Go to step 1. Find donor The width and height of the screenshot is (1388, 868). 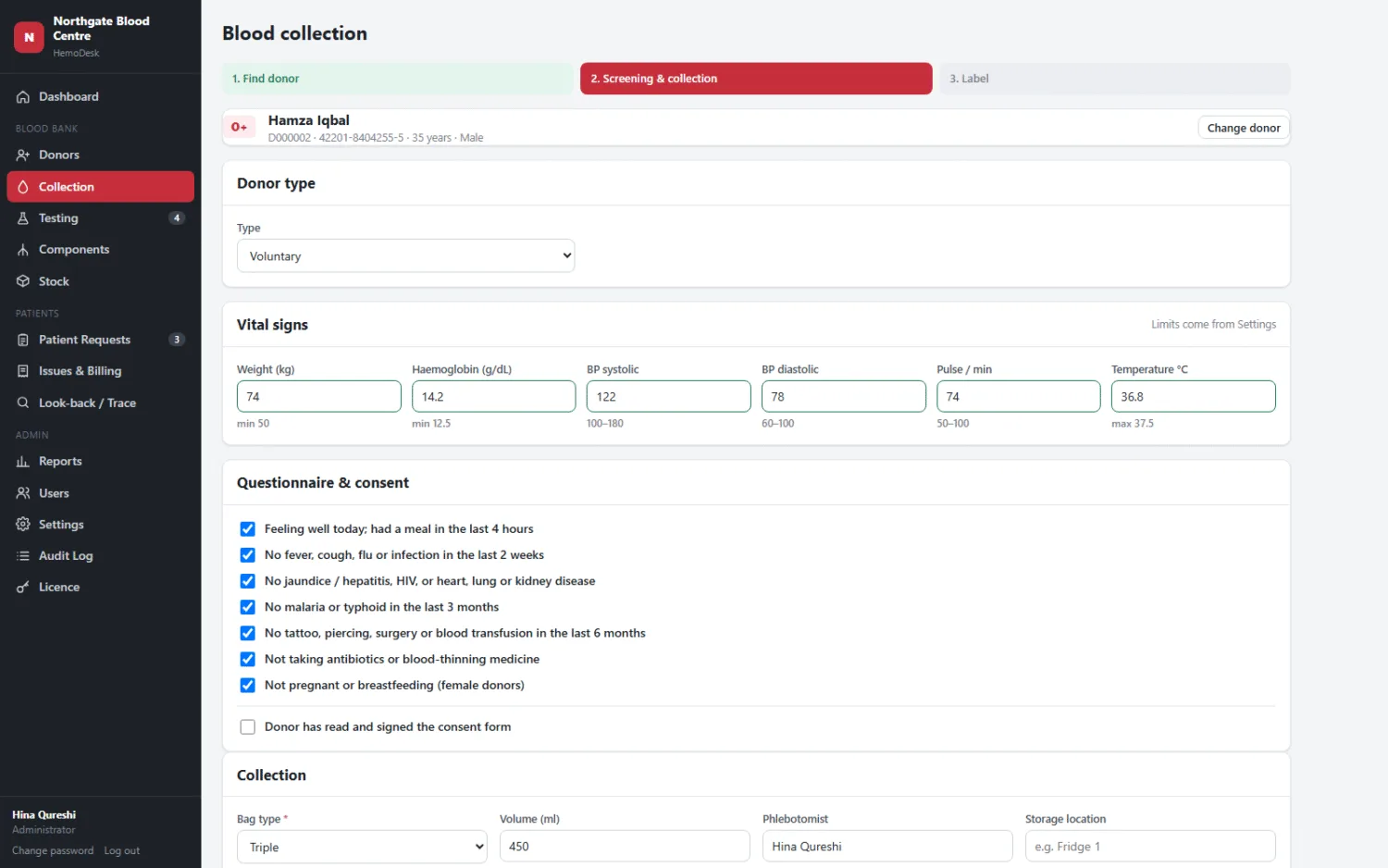(x=397, y=79)
